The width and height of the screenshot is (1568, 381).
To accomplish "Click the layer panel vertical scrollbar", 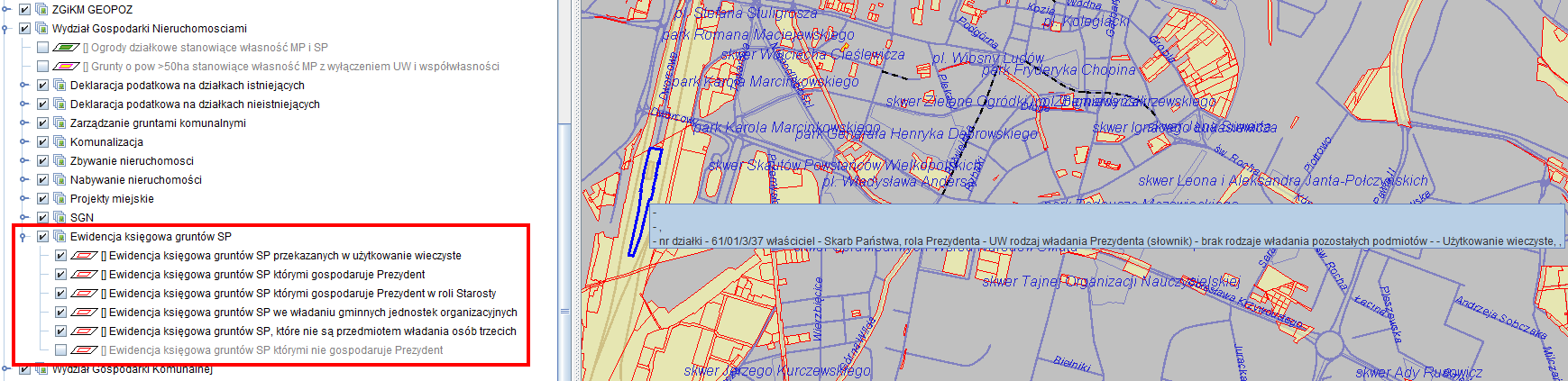I will [564, 225].
